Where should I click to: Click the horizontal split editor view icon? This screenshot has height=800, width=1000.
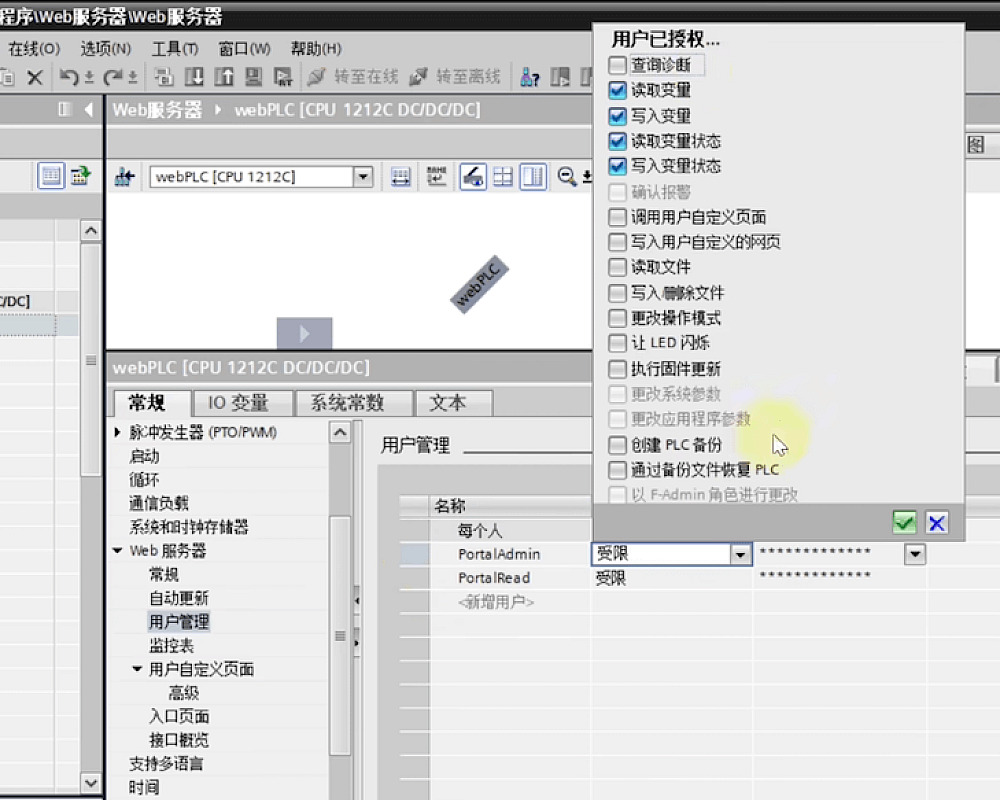tap(503, 176)
